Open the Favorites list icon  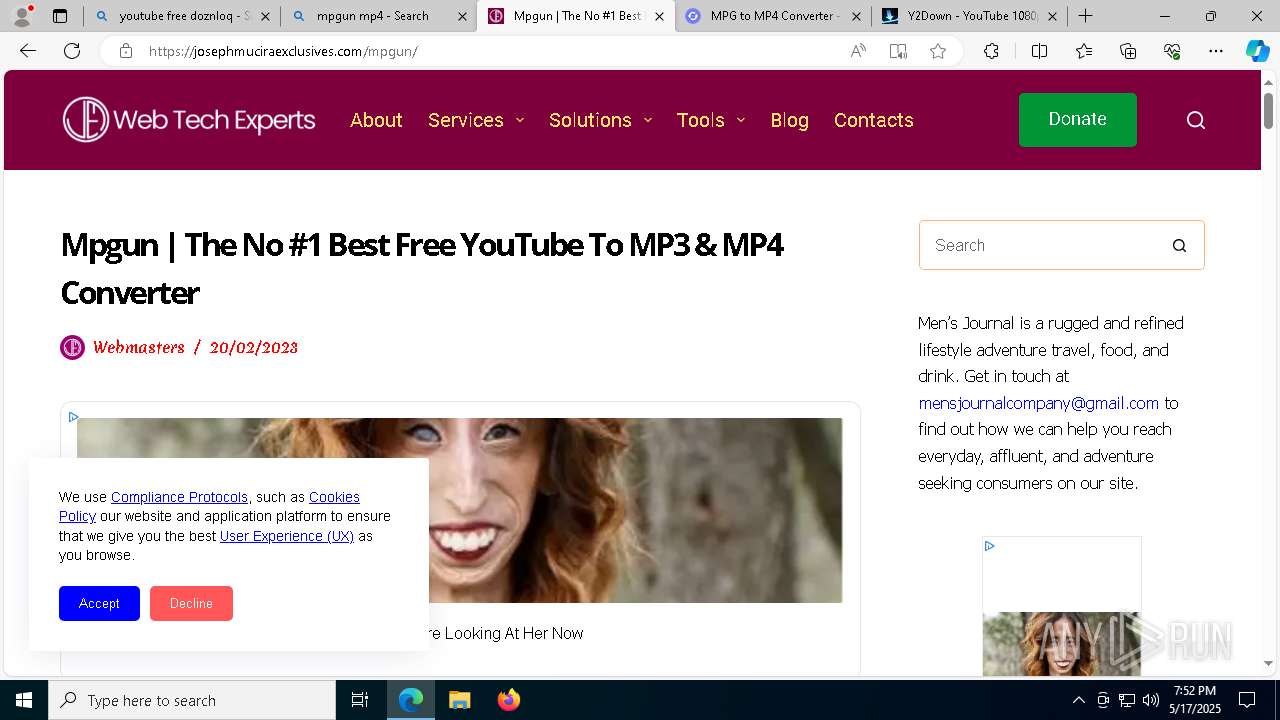[1084, 51]
